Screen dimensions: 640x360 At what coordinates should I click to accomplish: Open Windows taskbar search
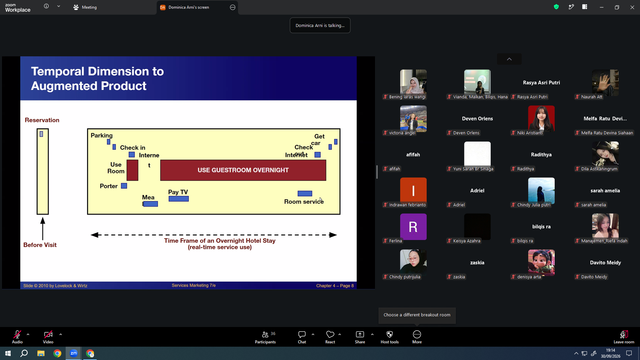coord(24,353)
